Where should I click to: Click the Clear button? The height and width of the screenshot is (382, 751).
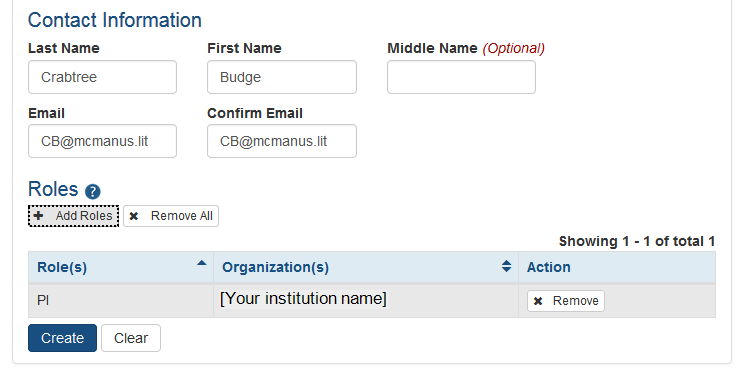(x=131, y=338)
